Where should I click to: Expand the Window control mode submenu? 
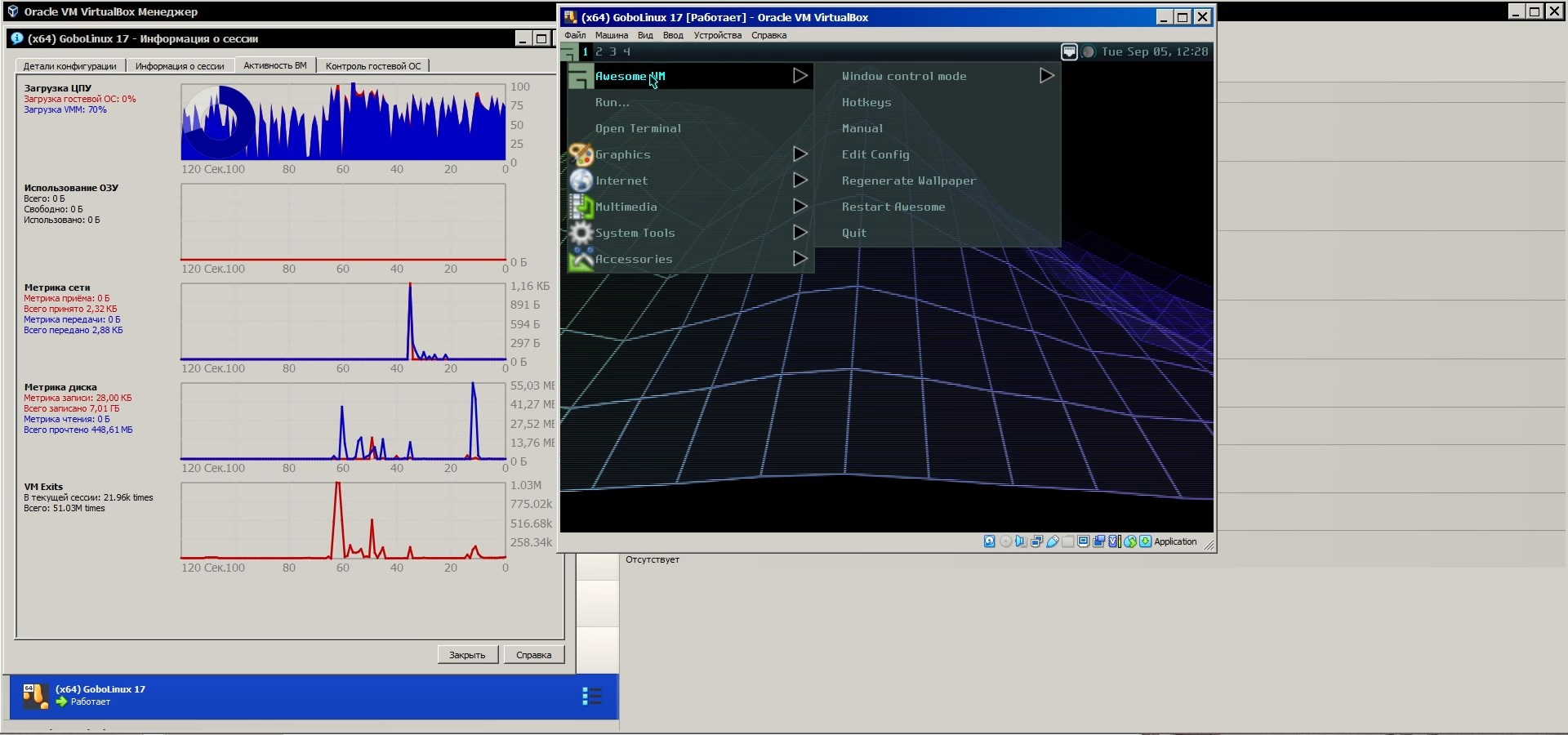coord(1046,76)
